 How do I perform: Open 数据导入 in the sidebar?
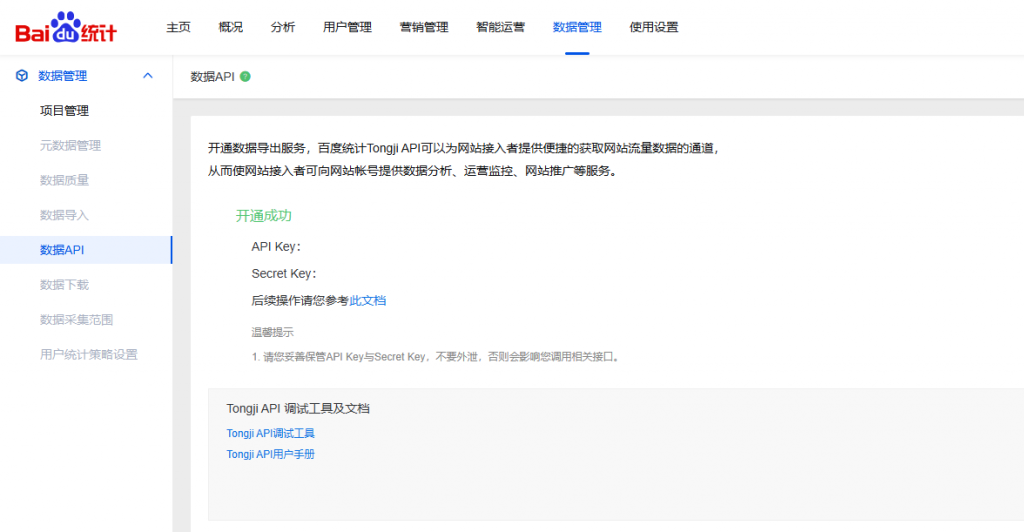click(x=64, y=215)
